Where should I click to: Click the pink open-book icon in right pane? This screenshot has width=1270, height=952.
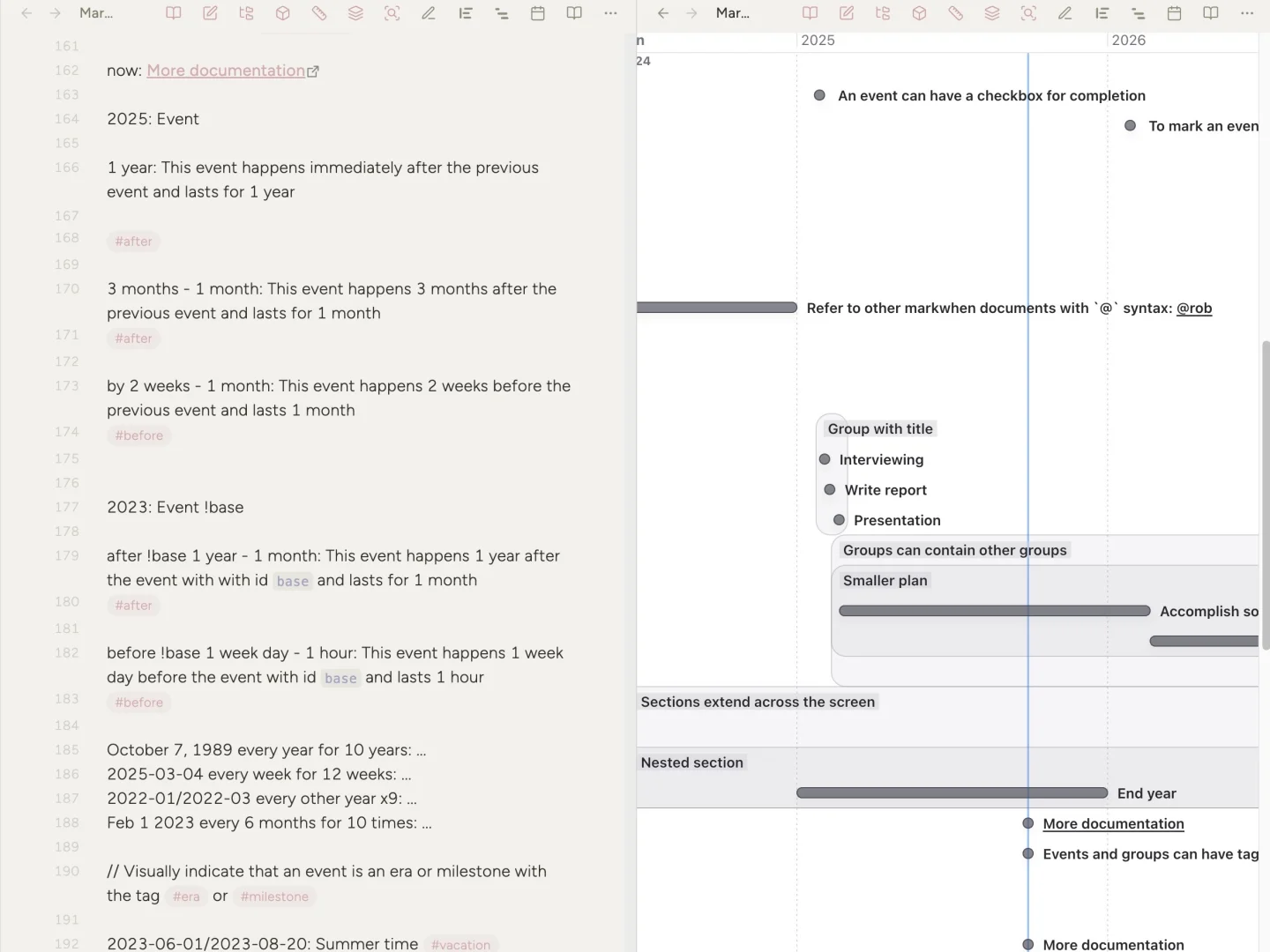[x=810, y=13]
